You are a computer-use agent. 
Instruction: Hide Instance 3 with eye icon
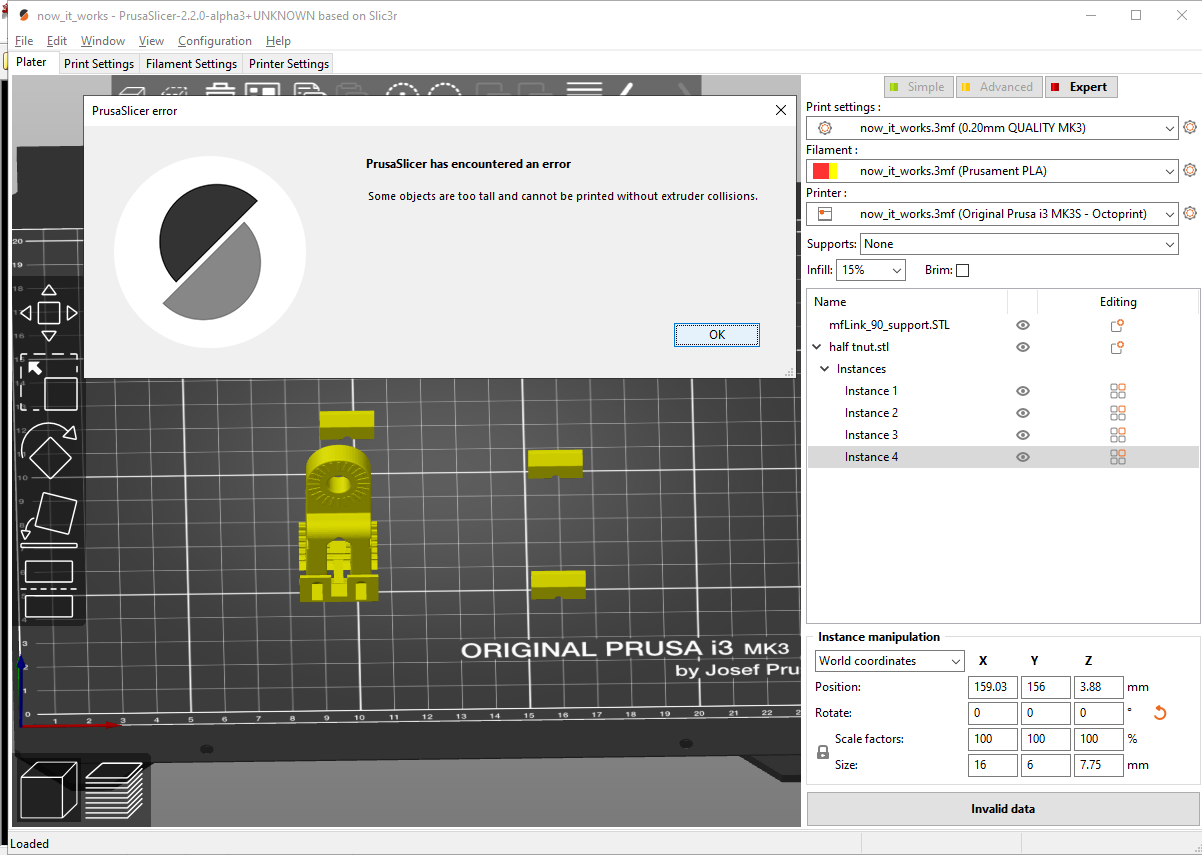[1023, 435]
